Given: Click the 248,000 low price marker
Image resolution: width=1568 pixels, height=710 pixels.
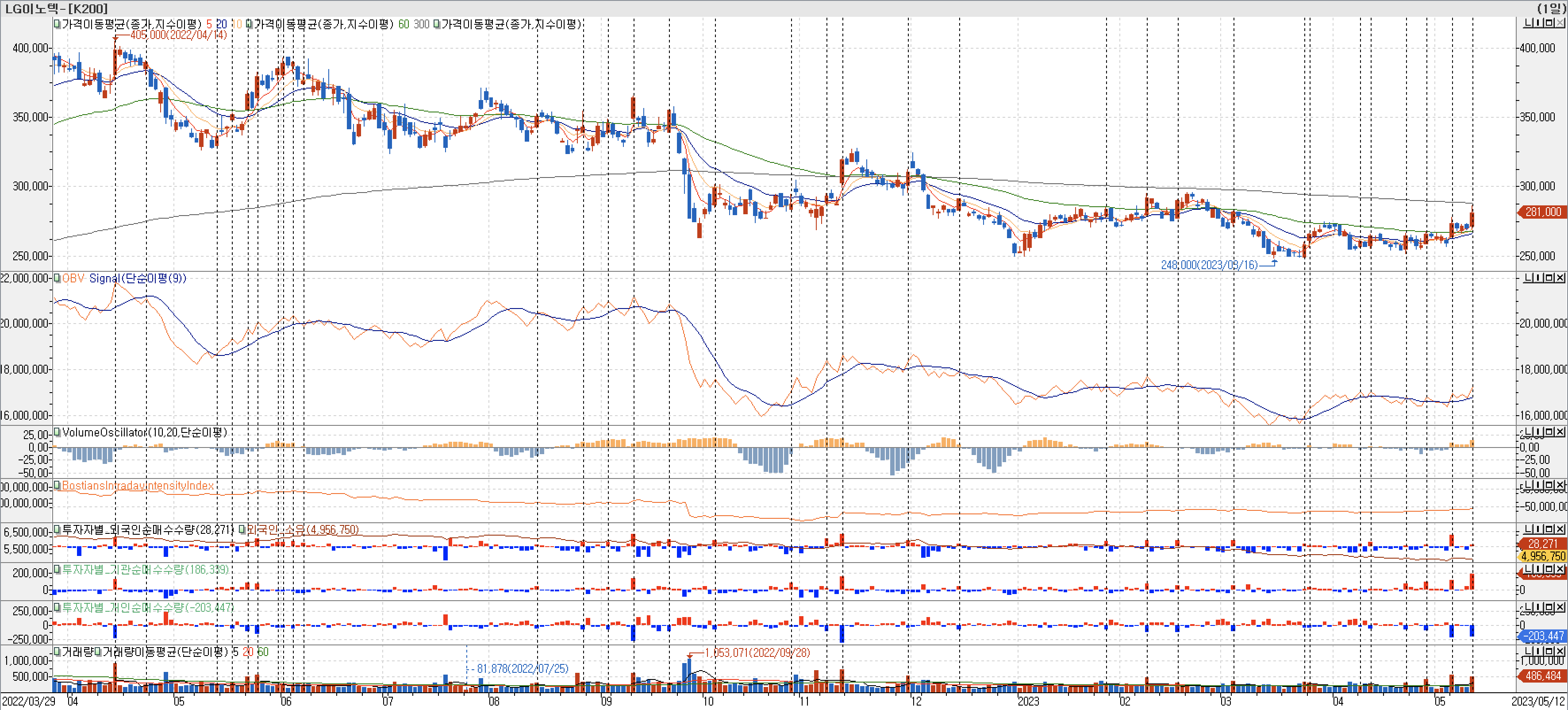Looking at the screenshot, I should 1209,265.
